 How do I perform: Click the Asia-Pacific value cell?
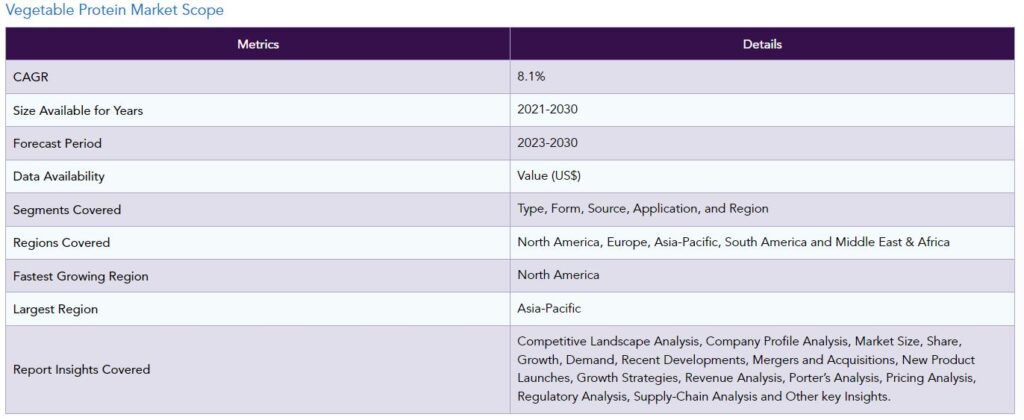tap(549, 309)
